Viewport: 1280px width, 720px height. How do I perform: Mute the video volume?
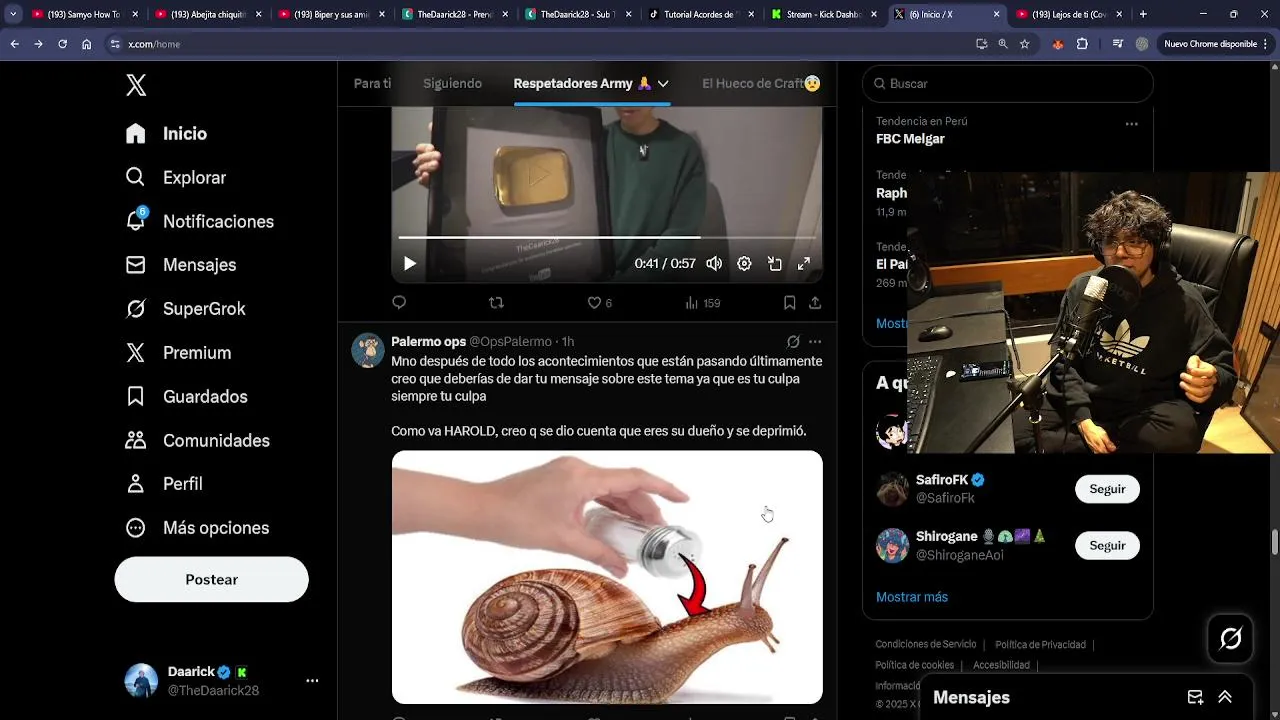(714, 264)
